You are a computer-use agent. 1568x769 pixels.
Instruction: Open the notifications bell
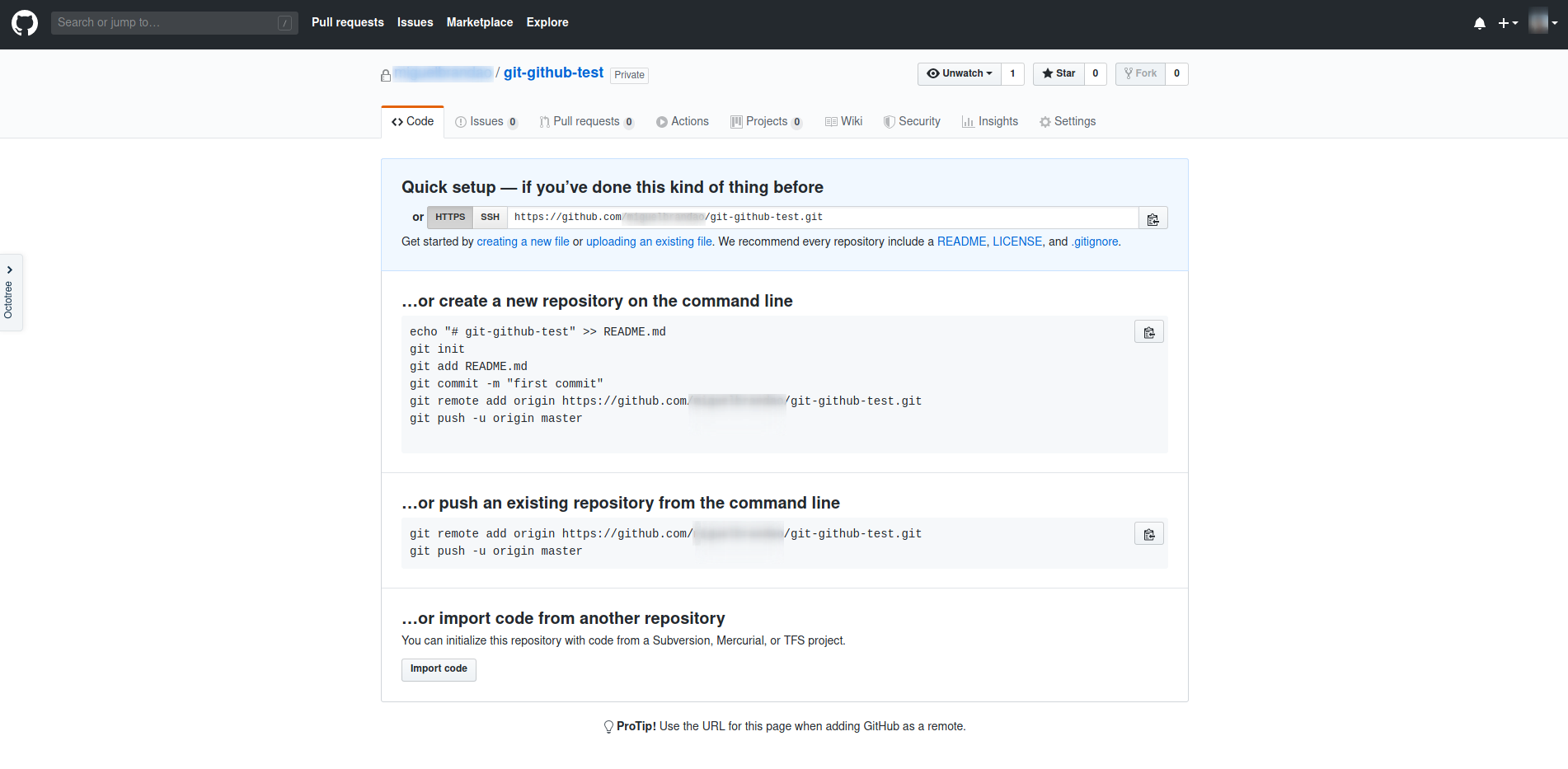[1480, 23]
